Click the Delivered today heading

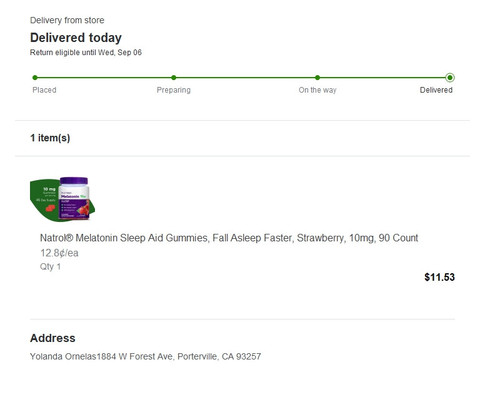[76, 38]
